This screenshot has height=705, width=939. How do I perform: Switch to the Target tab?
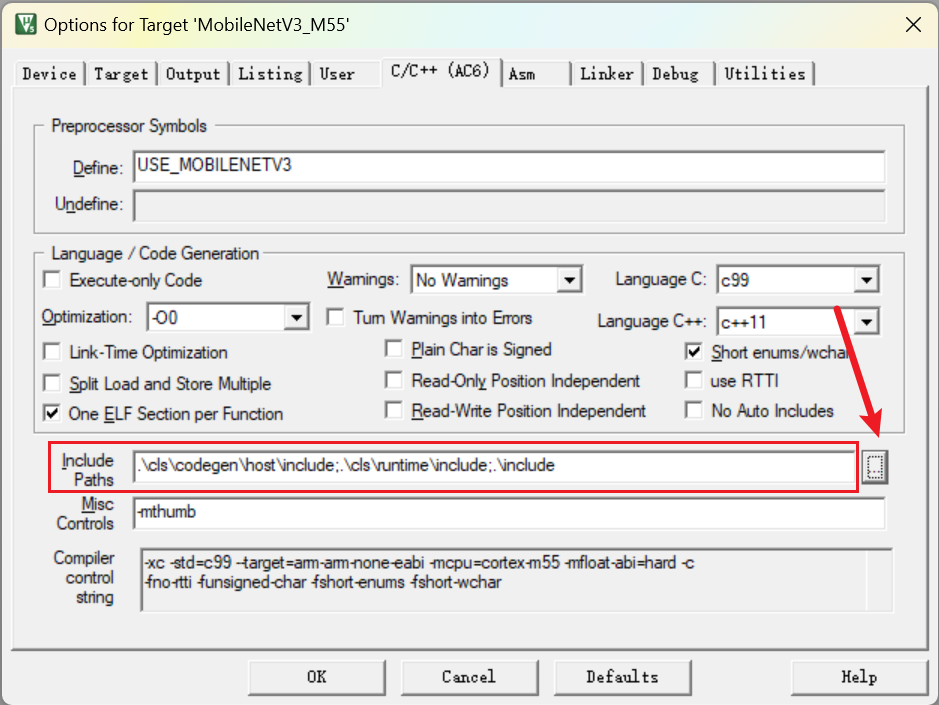coord(121,74)
